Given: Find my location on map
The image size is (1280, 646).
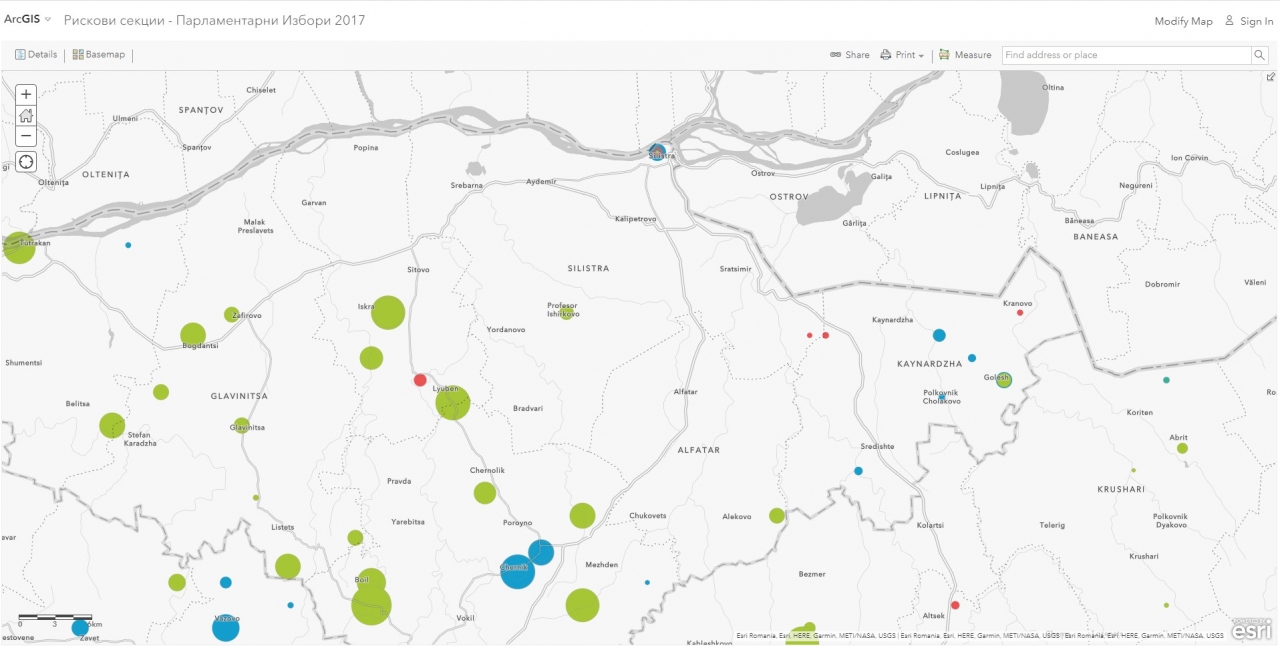Looking at the screenshot, I should [x=27, y=162].
